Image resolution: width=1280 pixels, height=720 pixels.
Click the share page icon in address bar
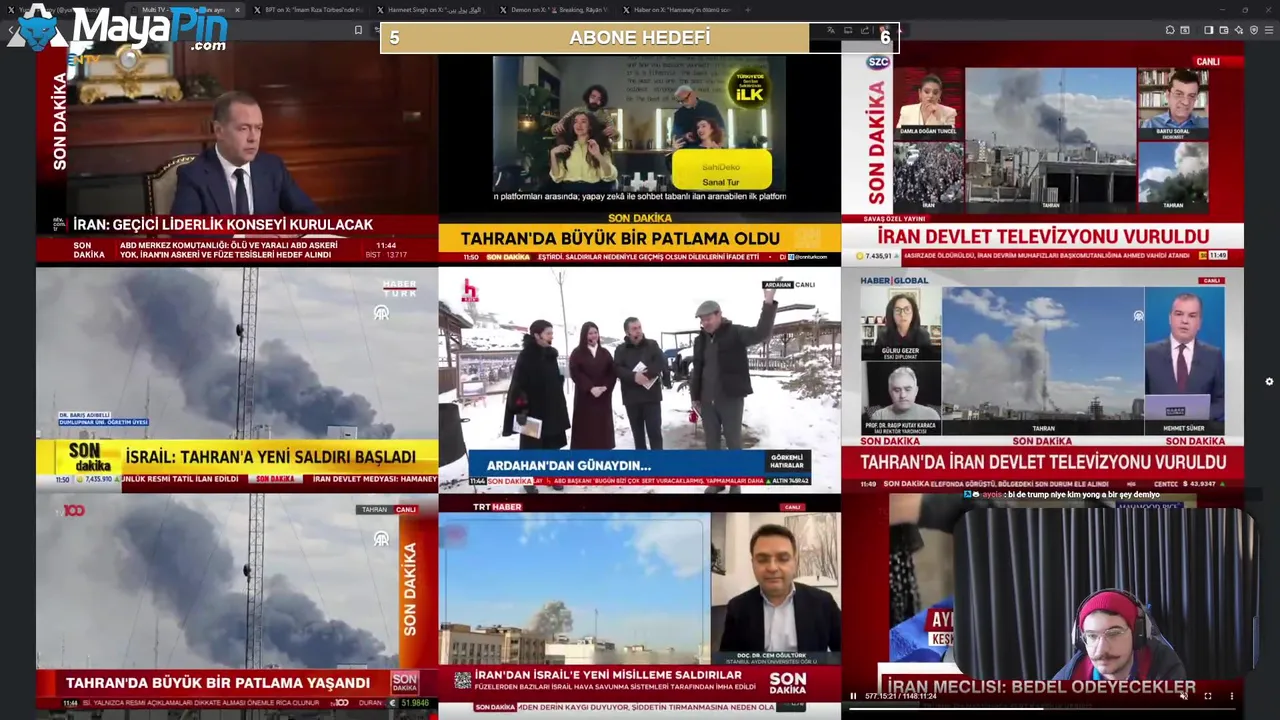865,30
